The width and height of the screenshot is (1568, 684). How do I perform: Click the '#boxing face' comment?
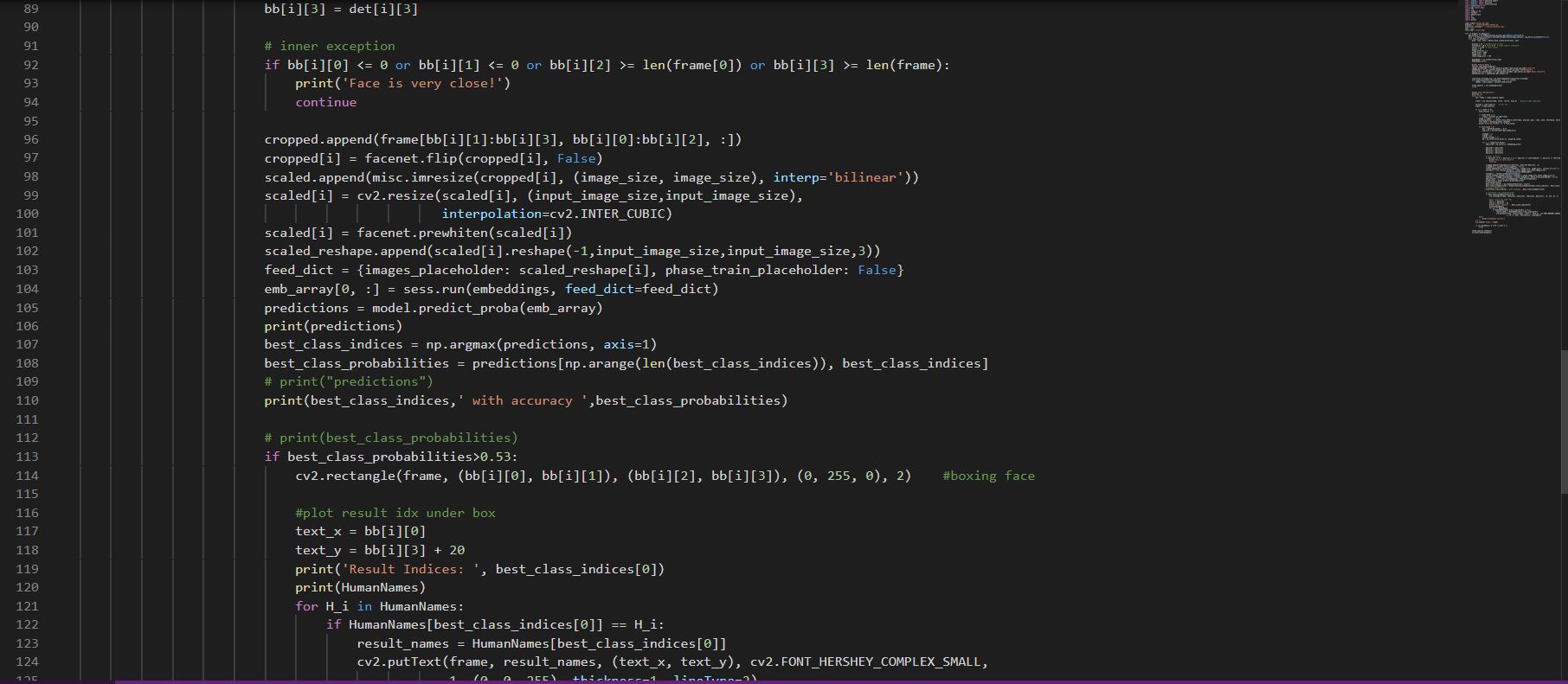(x=988, y=476)
